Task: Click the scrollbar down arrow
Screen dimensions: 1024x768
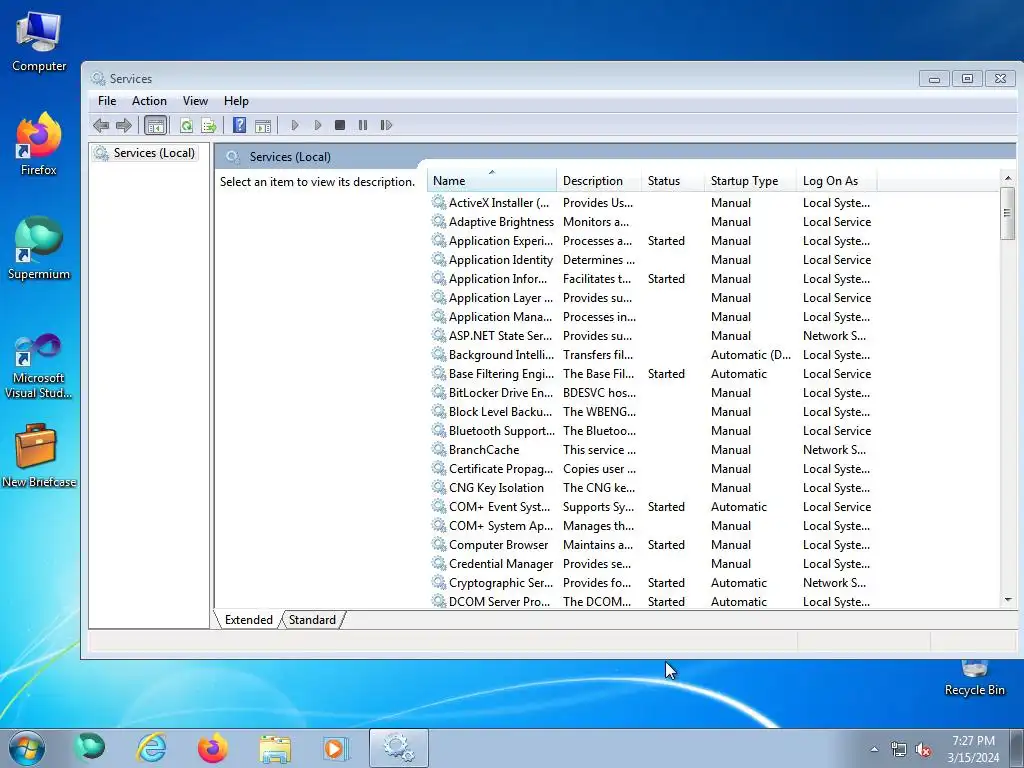Action: 1008,600
